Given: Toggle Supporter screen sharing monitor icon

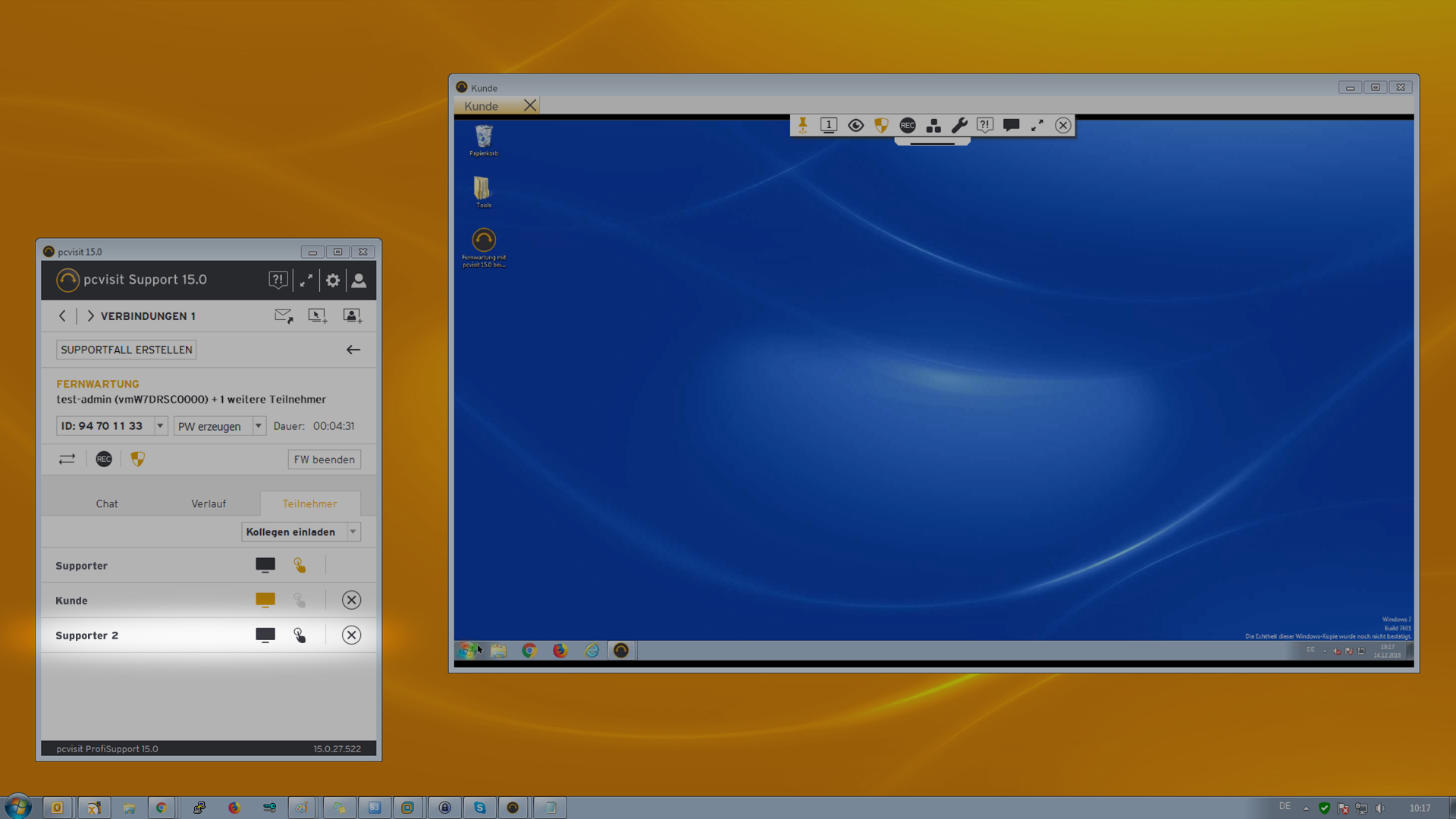Looking at the screenshot, I should coord(265,565).
